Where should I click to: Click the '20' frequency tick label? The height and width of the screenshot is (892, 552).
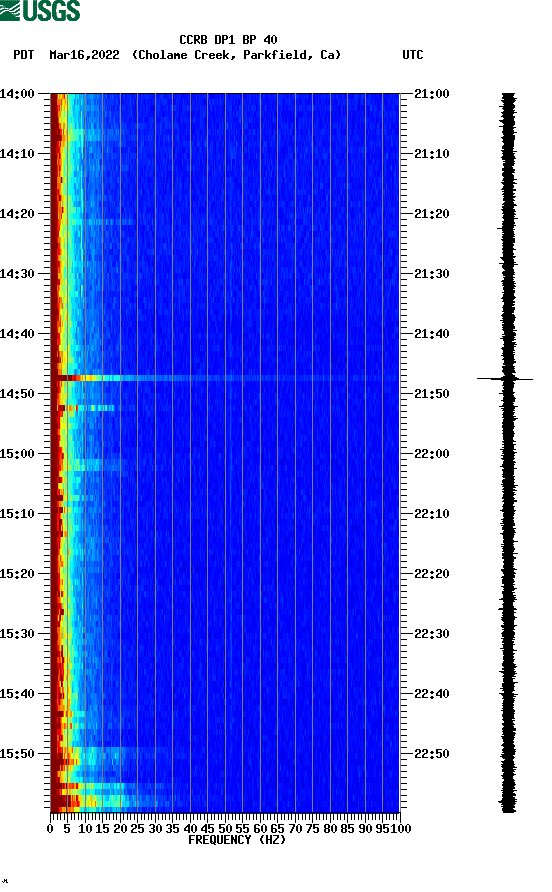[120, 829]
